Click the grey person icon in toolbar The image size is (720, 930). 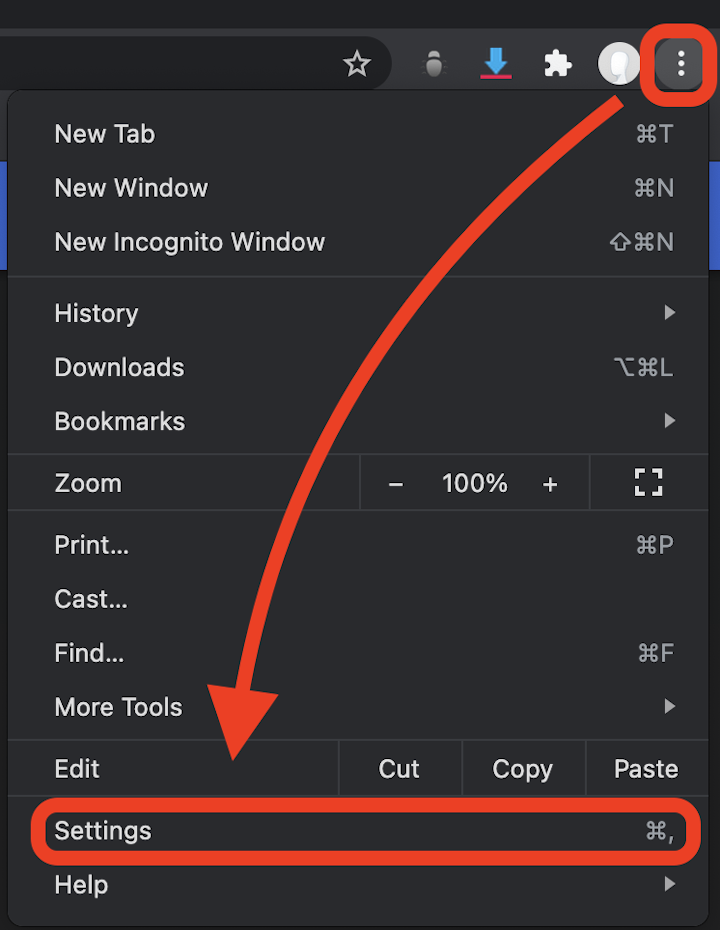tap(434, 63)
